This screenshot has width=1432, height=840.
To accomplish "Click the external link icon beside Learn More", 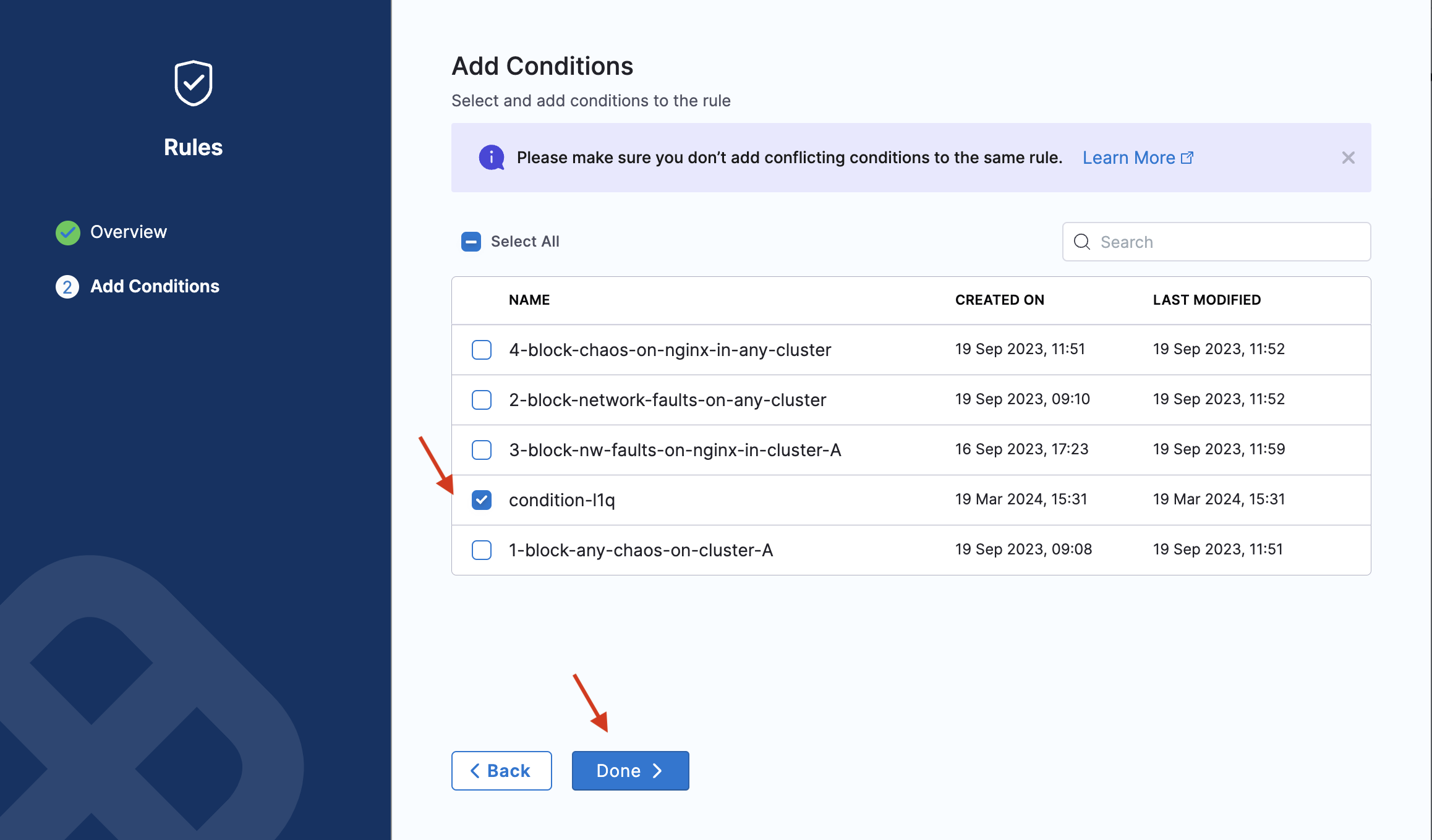I will click(x=1187, y=158).
